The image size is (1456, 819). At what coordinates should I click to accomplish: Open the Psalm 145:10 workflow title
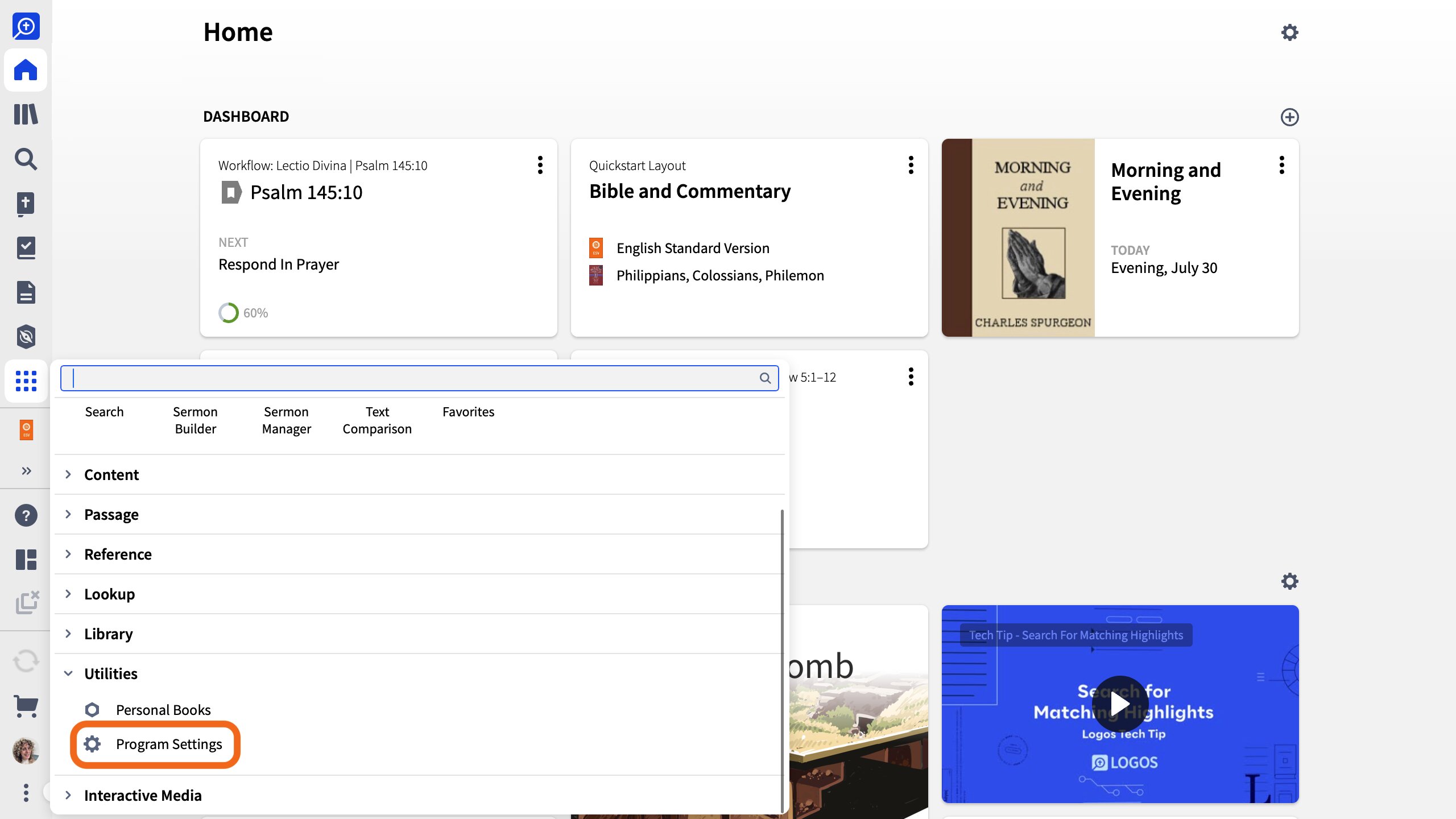tap(306, 192)
